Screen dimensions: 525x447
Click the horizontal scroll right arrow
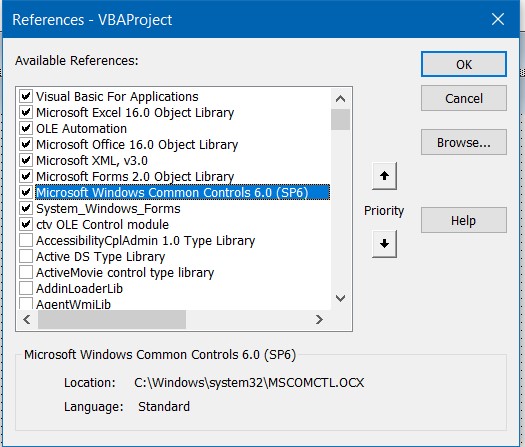(319, 319)
